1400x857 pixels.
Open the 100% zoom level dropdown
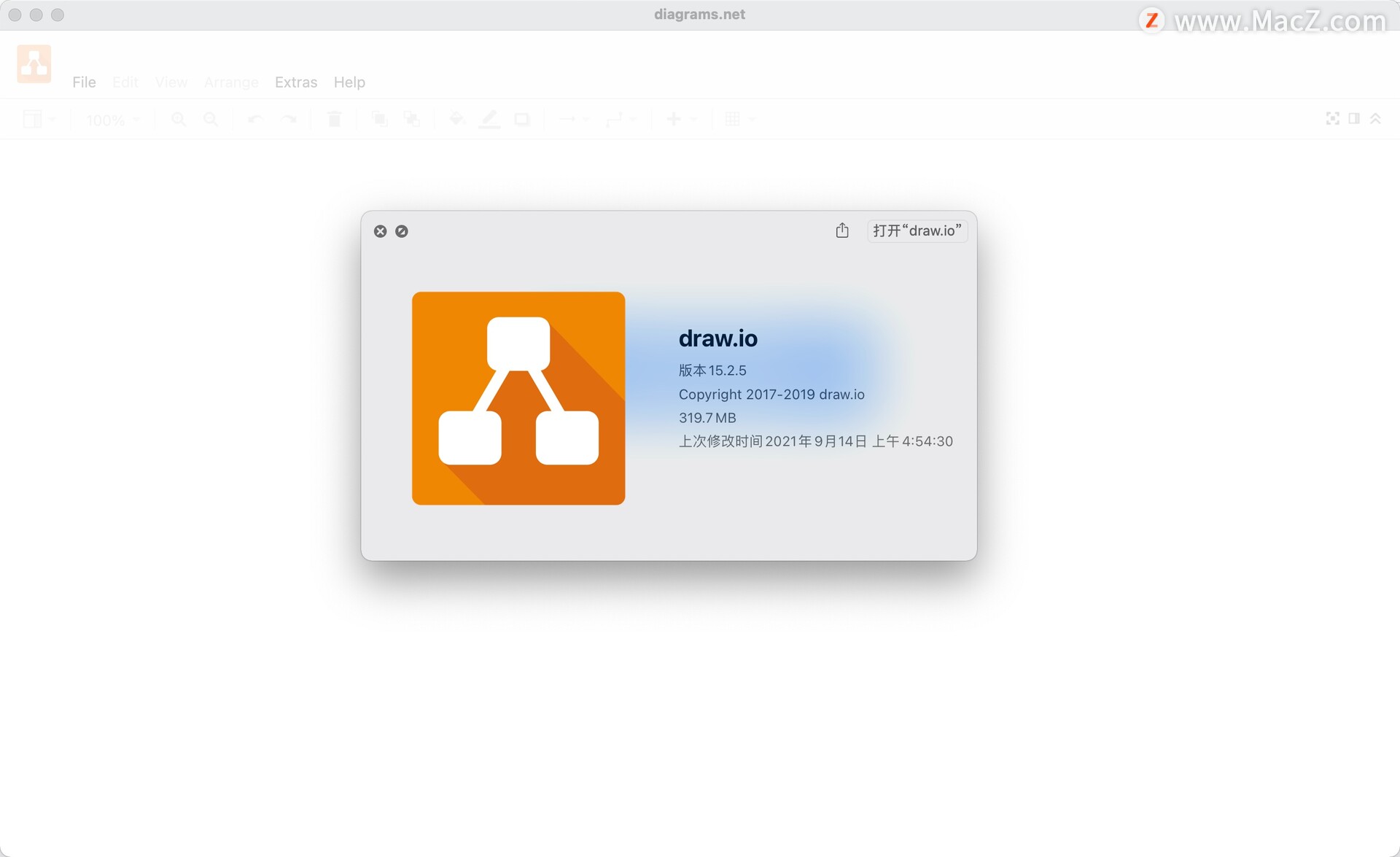(113, 120)
